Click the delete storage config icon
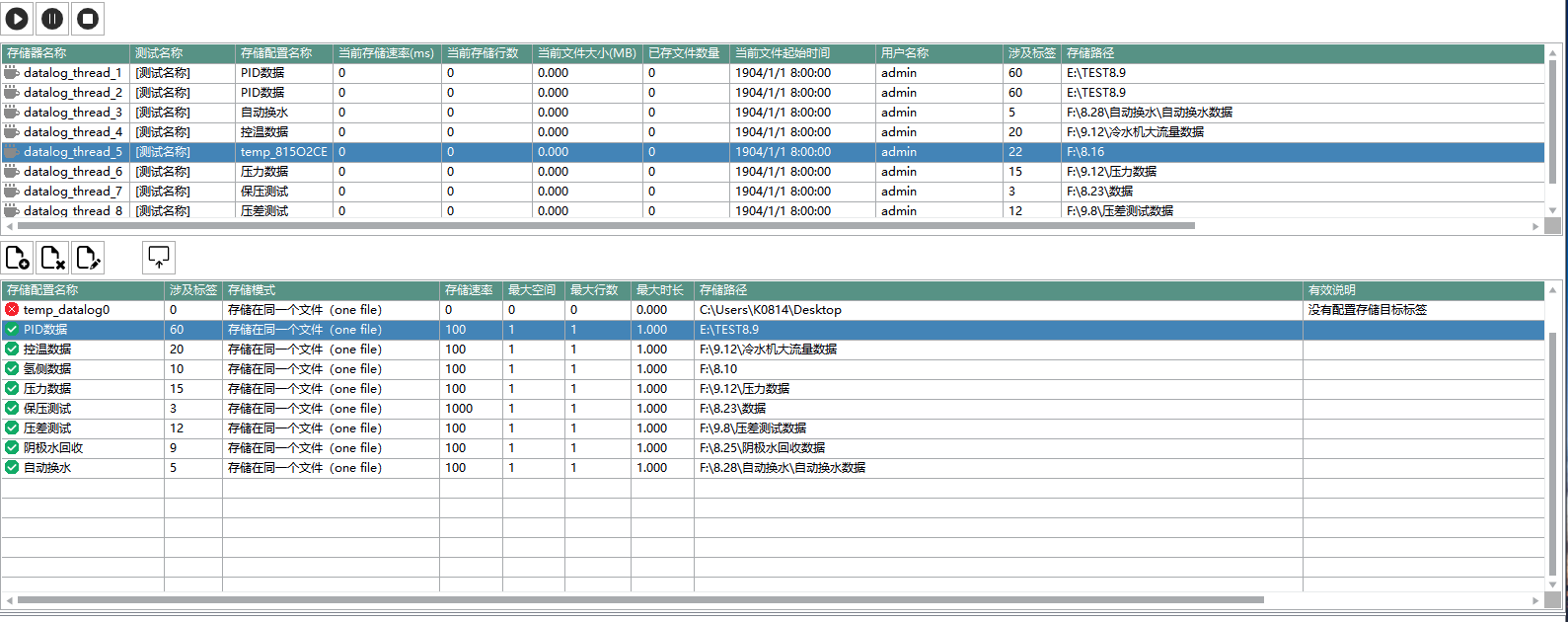The image size is (1568, 622). point(53,259)
